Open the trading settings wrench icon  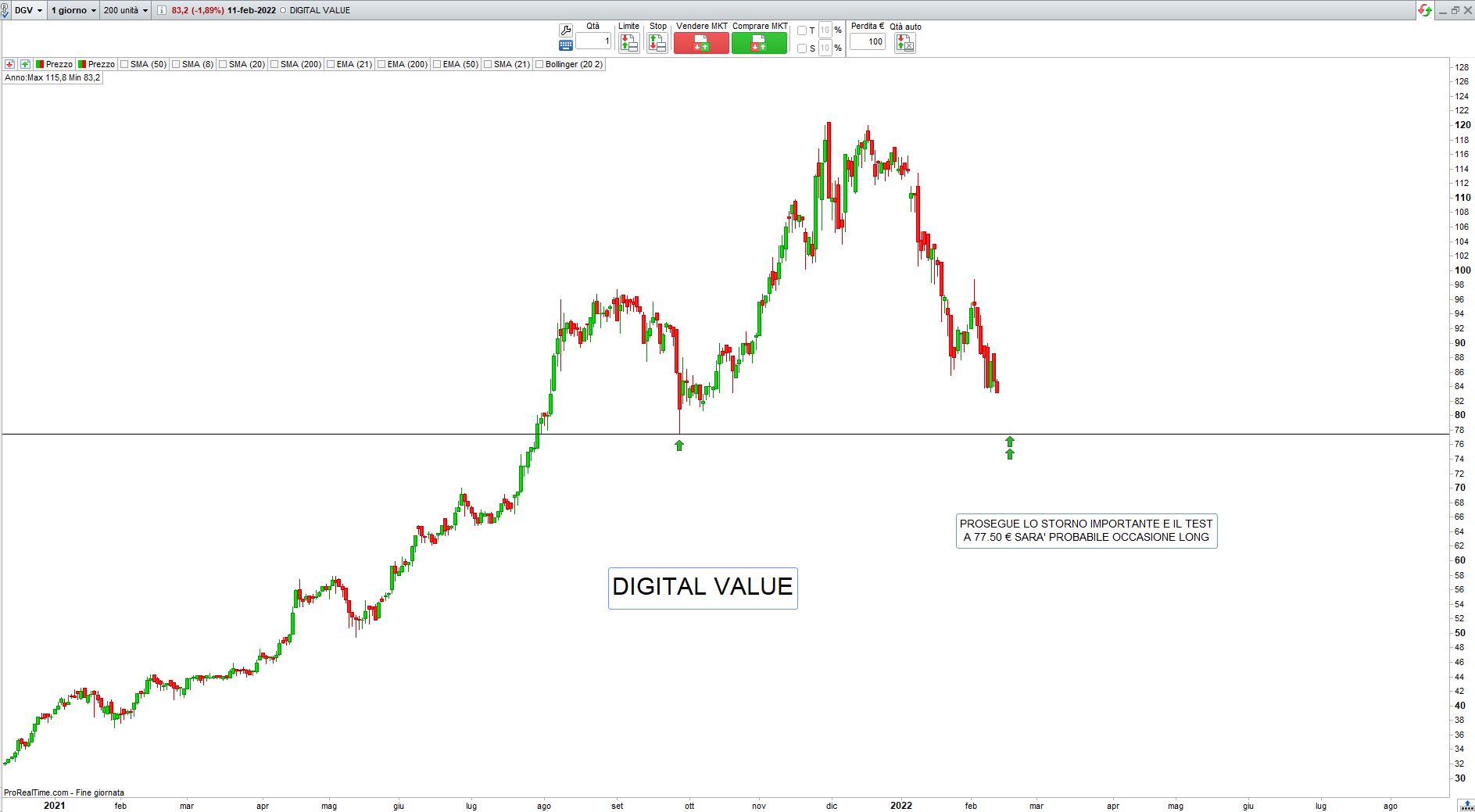(x=566, y=30)
